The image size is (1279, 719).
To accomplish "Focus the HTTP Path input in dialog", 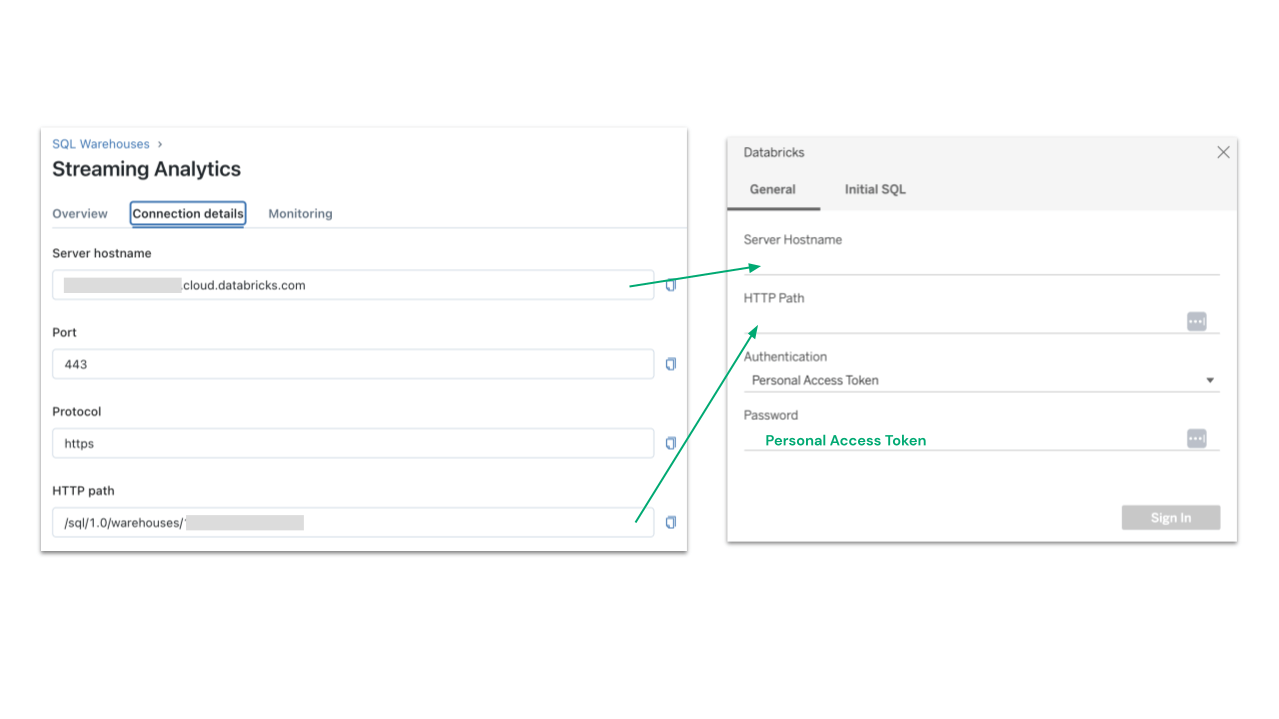I will tap(960, 321).
